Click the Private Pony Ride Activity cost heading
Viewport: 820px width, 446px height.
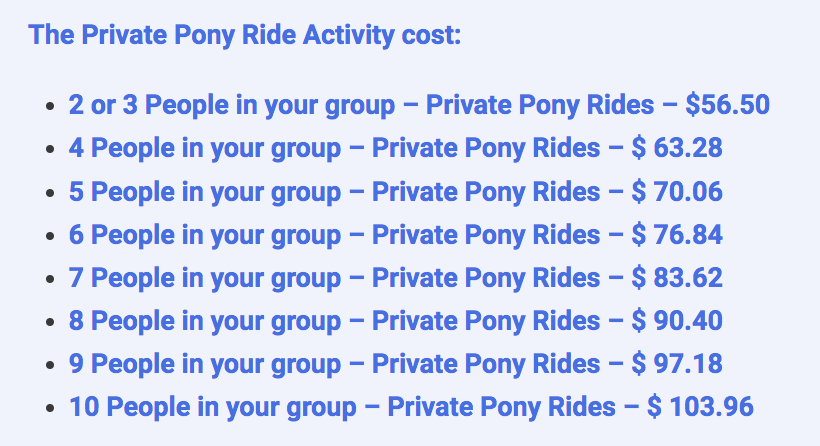[245, 35]
